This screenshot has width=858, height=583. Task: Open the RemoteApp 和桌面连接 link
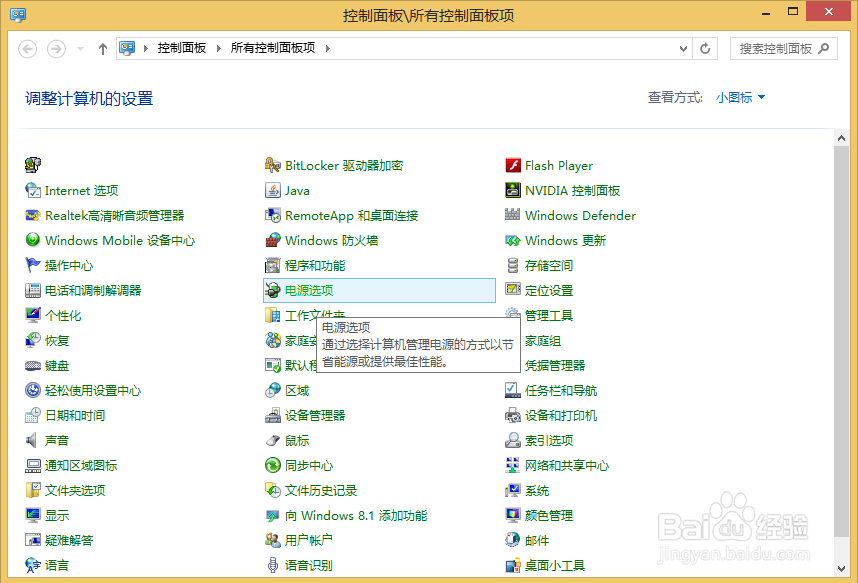(x=351, y=216)
